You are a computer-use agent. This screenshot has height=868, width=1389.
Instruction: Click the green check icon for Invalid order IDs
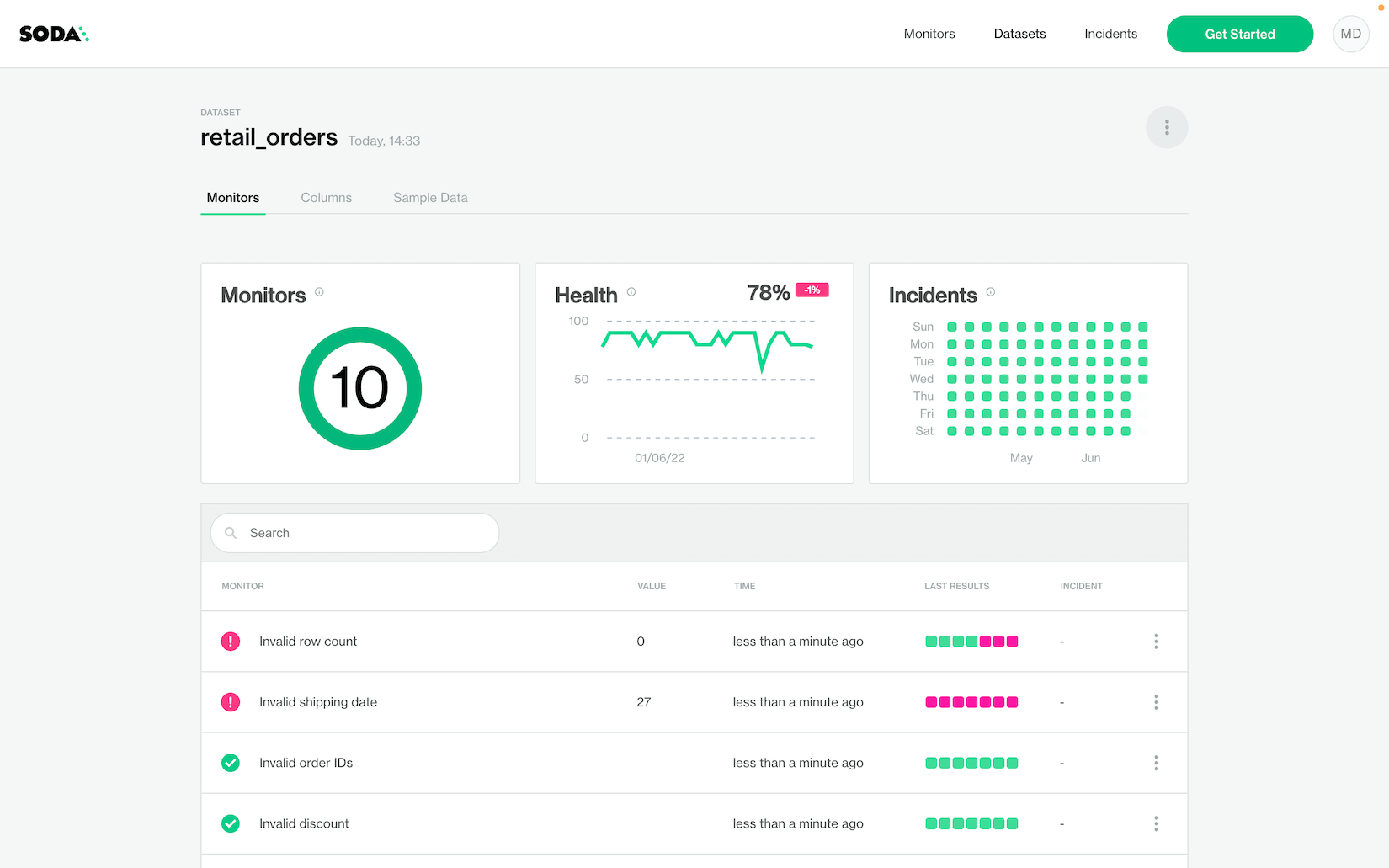pos(231,763)
